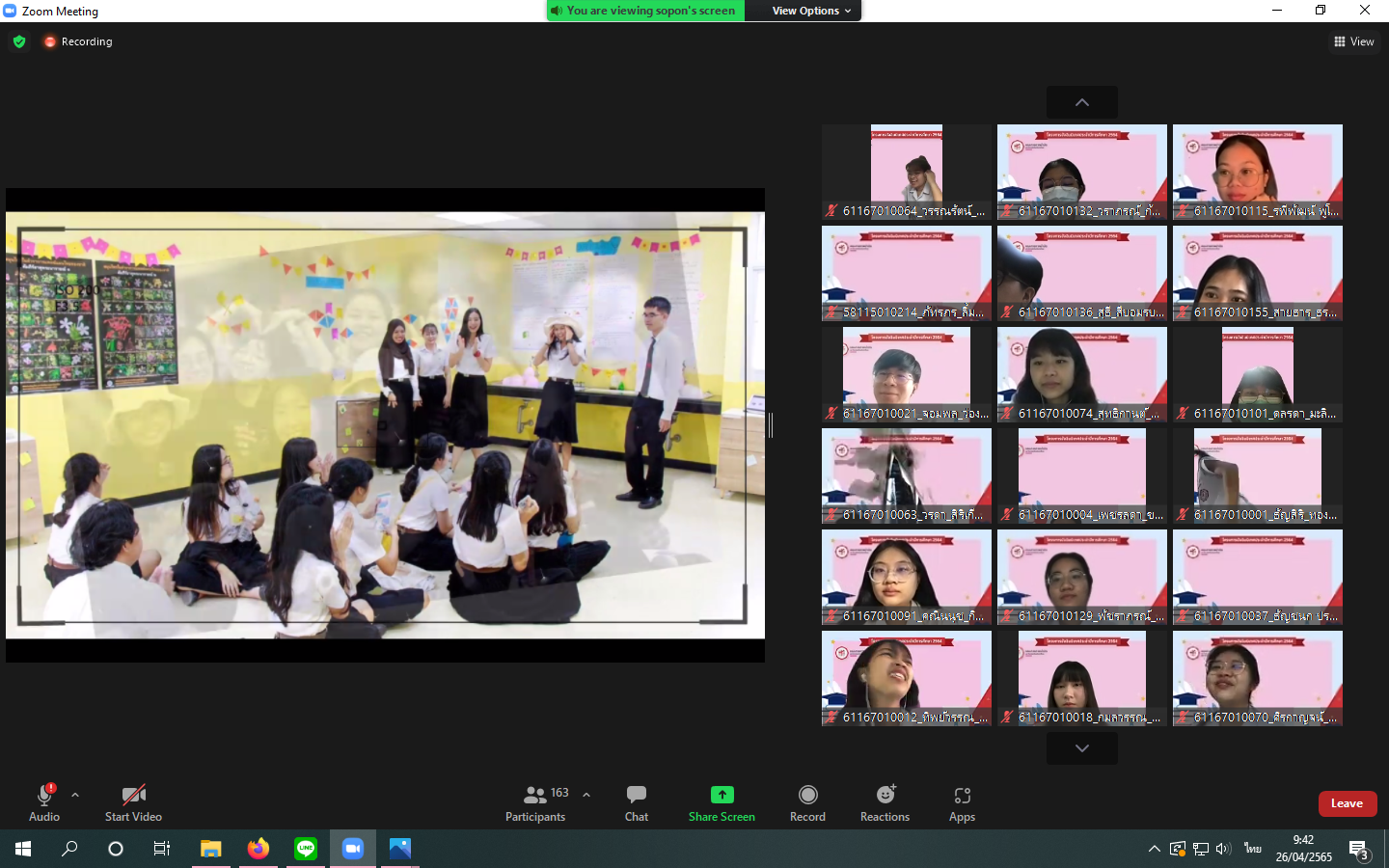1389x868 pixels.
Task: Click the divider handle beside shared screen
Action: coord(771,424)
